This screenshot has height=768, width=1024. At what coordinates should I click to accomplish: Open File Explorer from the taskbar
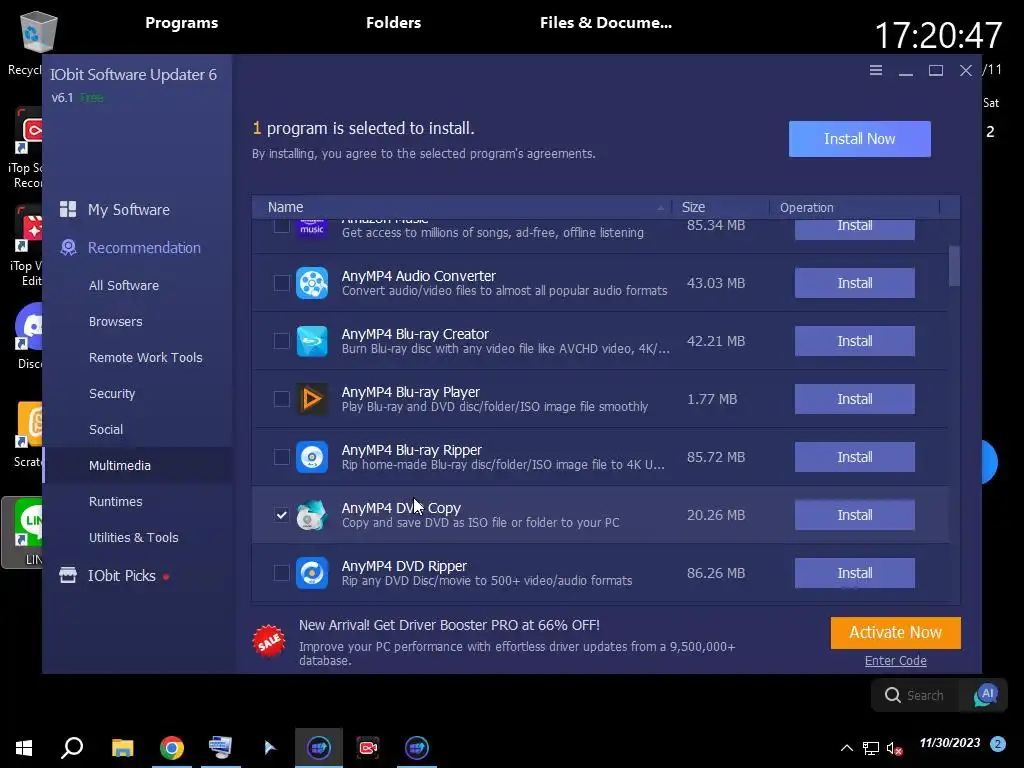[122, 748]
